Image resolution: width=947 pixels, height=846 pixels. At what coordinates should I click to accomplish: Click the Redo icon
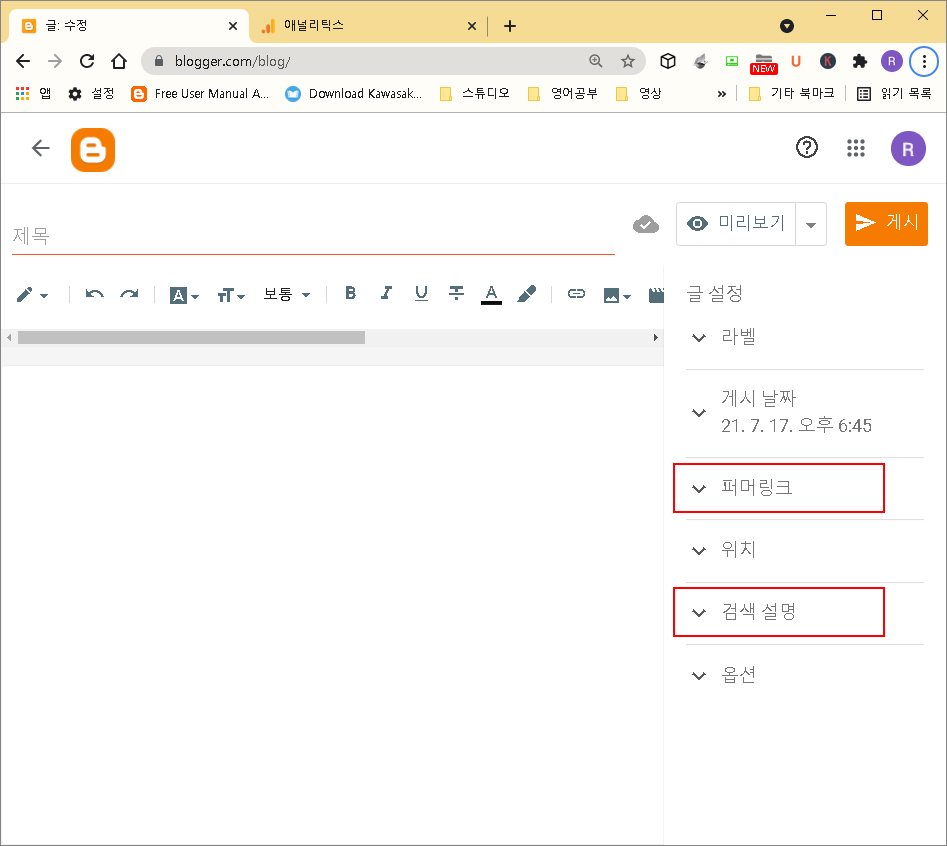coord(129,293)
